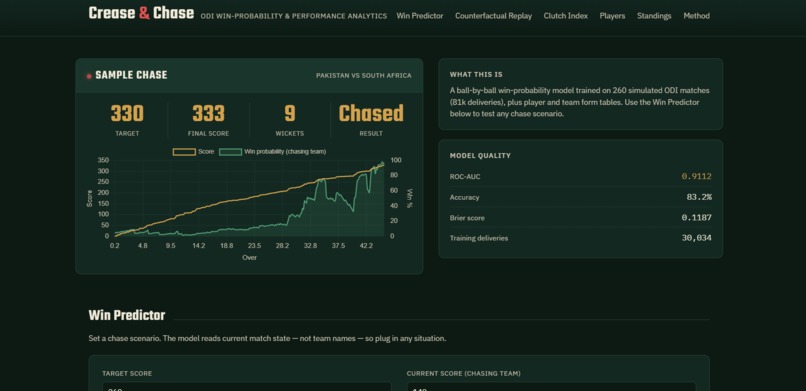The image size is (806, 391).
Task: Open the Method page link
Action: pos(697,16)
